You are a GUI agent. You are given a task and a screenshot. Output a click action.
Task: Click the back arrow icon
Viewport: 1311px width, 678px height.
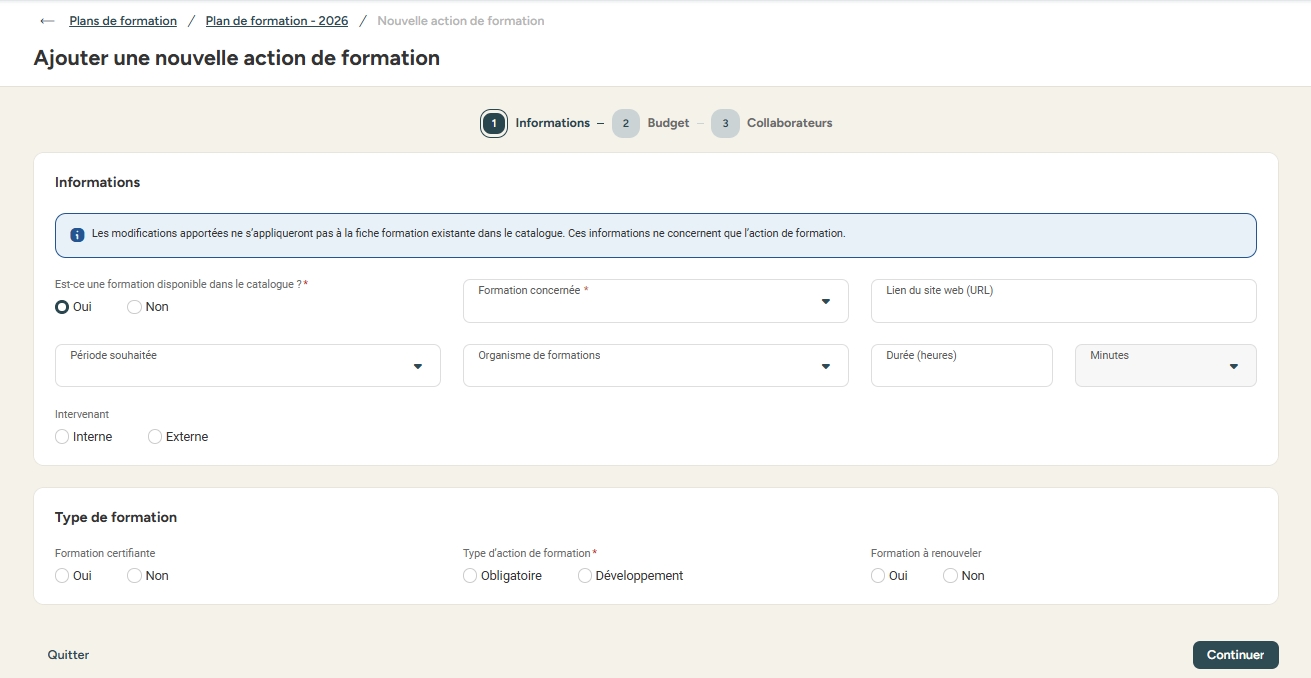pyautogui.click(x=47, y=21)
